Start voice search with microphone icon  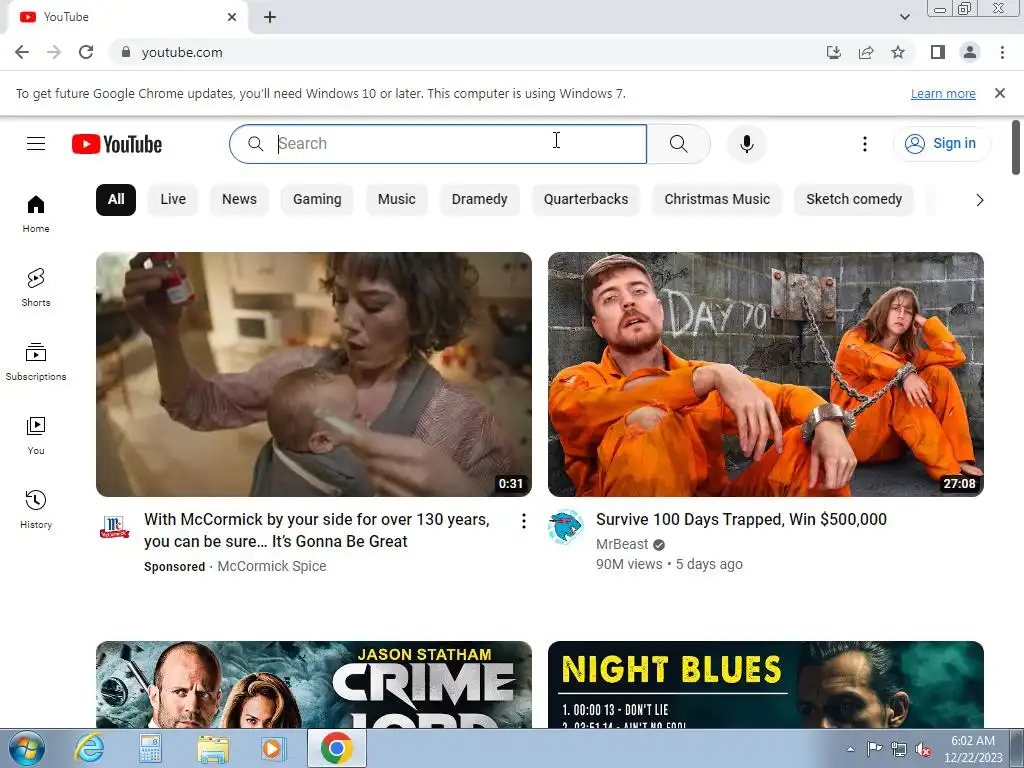(x=746, y=144)
